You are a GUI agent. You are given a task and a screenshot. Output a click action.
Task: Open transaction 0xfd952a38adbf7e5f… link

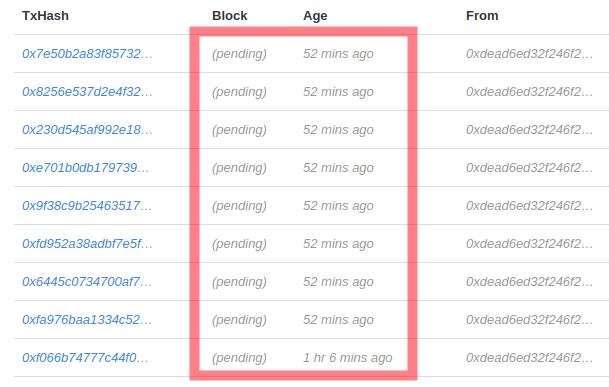point(87,244)
